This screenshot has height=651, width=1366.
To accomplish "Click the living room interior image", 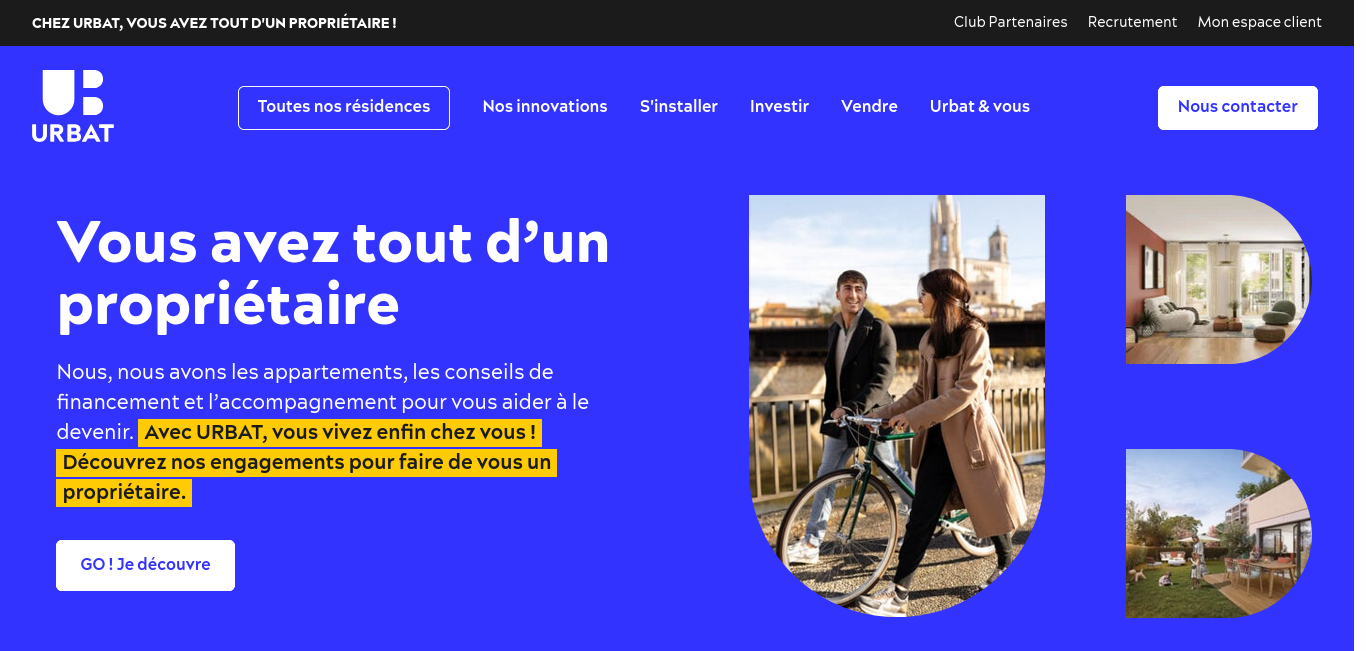I will tap(1218, 279).
